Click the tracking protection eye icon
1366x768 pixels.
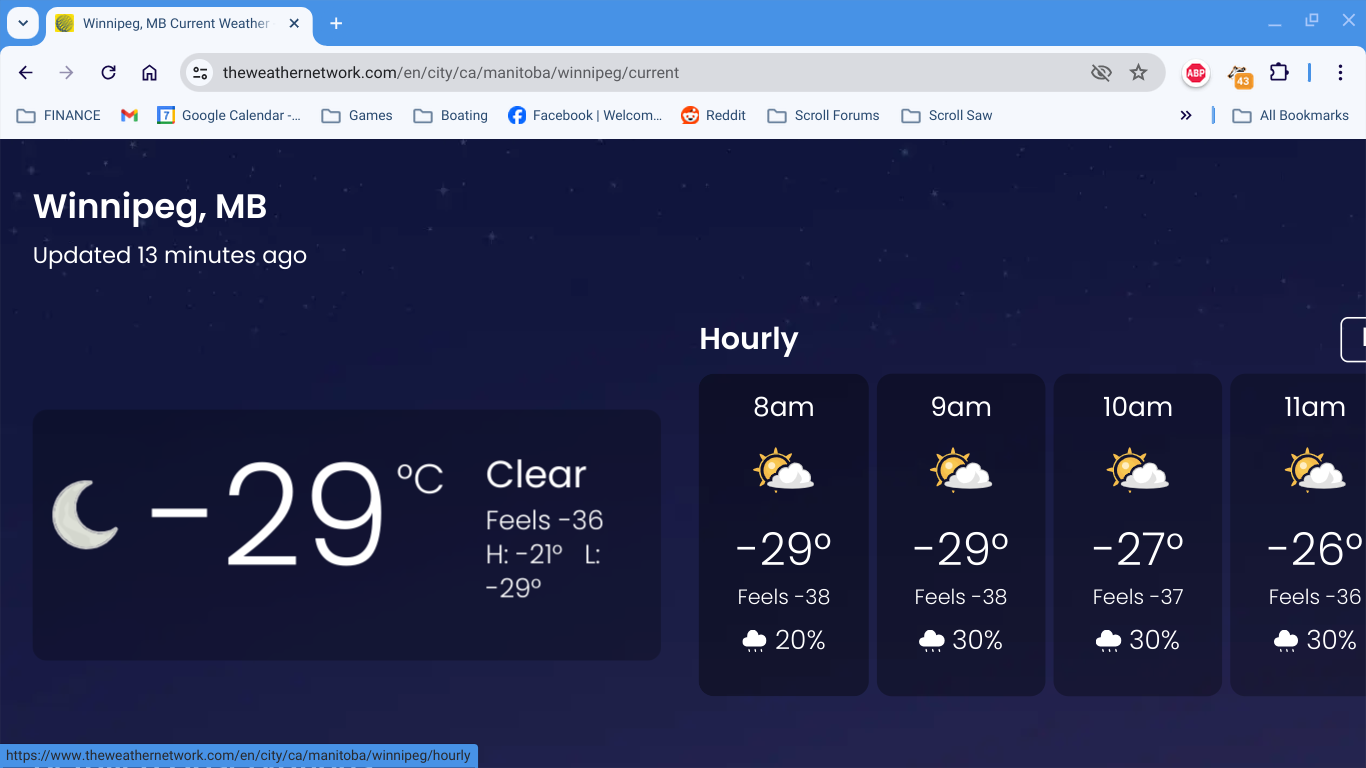pos(1101,73)
